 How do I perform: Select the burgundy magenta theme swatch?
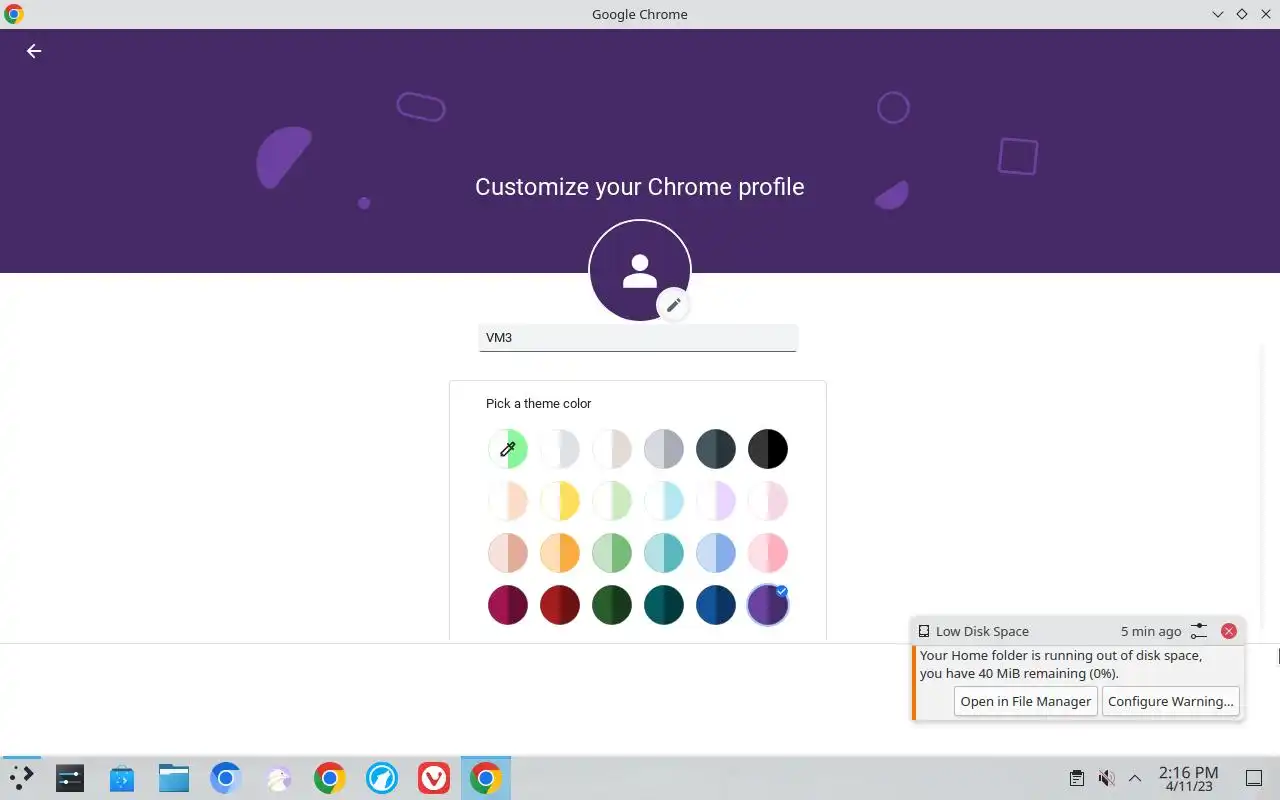pos(508,605)
